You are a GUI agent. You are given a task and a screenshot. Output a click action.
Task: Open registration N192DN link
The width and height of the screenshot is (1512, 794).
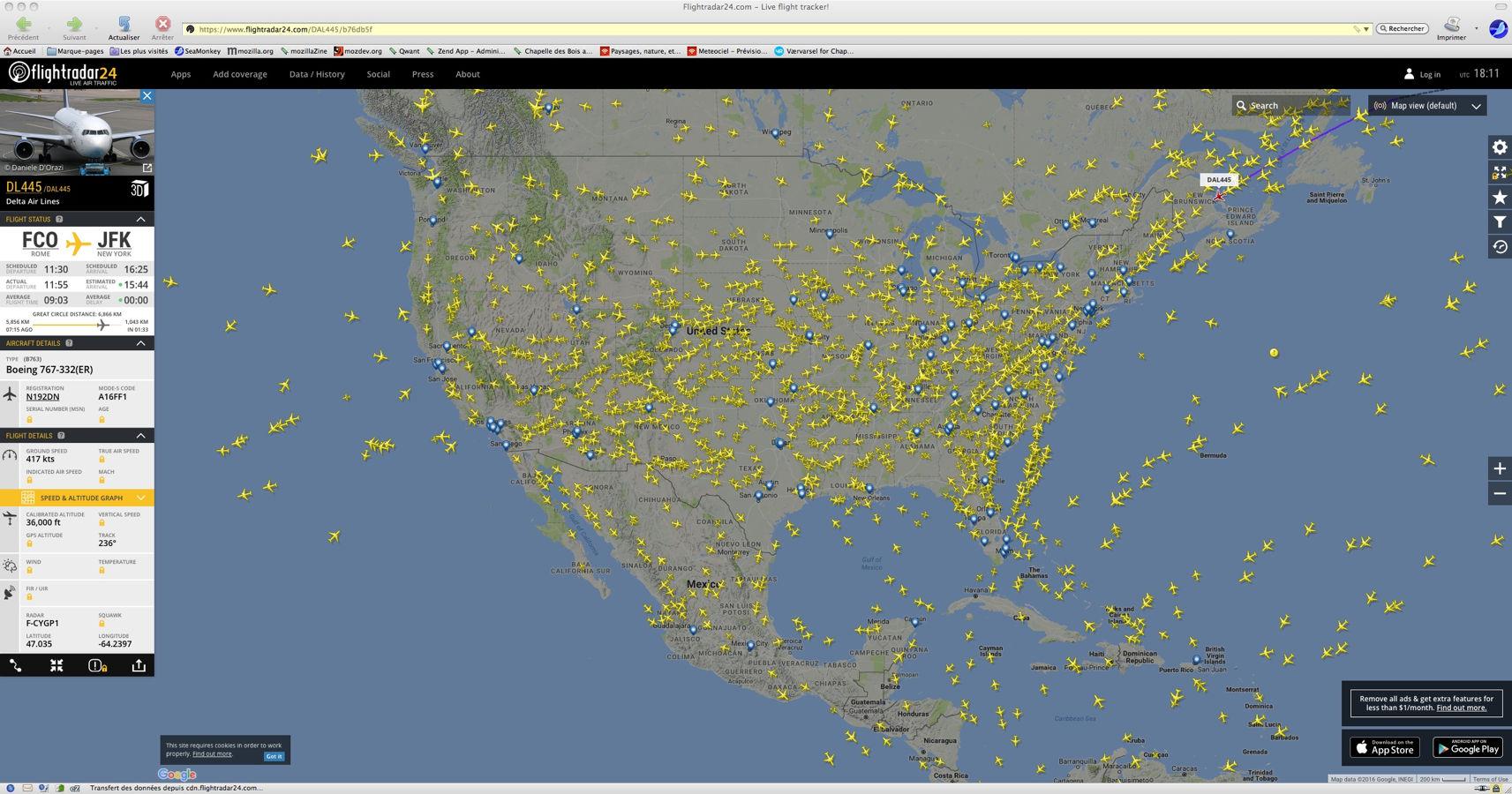coord(42,397)
